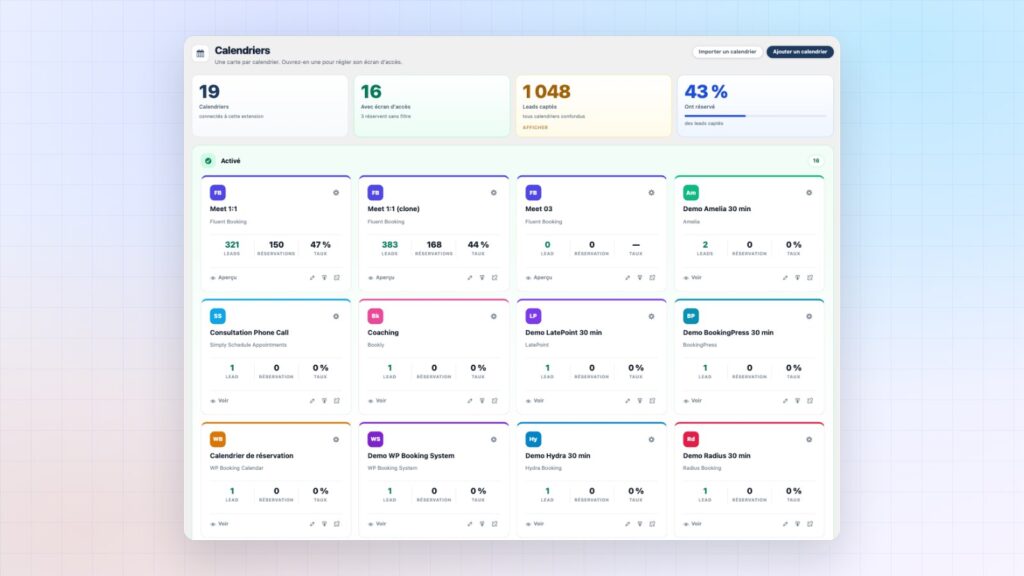Click the "Demo BookingPress 30 min" card title
The image size is (1024, 576).
(x=728, y=332)
